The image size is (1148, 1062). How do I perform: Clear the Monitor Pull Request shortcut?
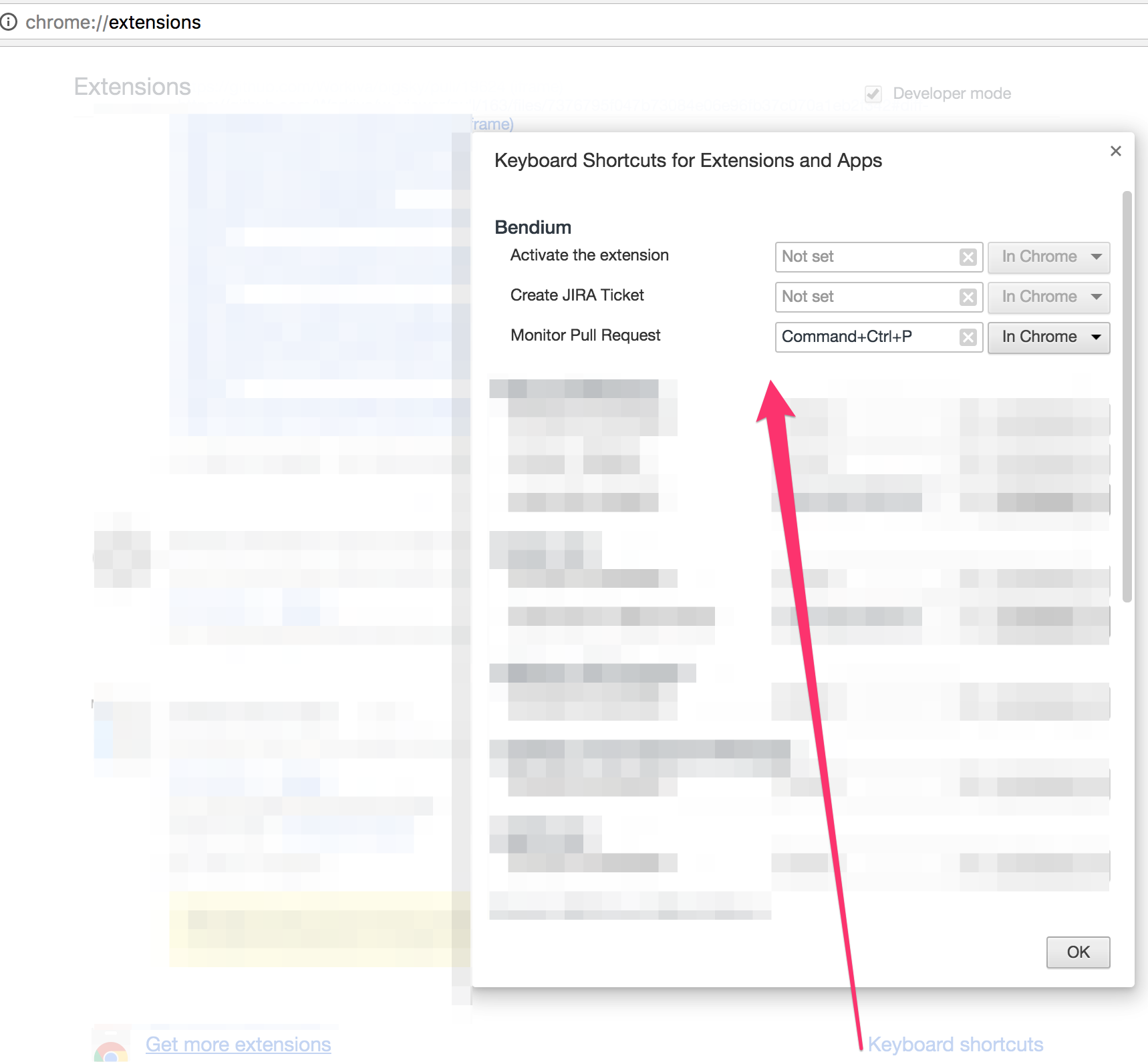[x=968, y=337]
